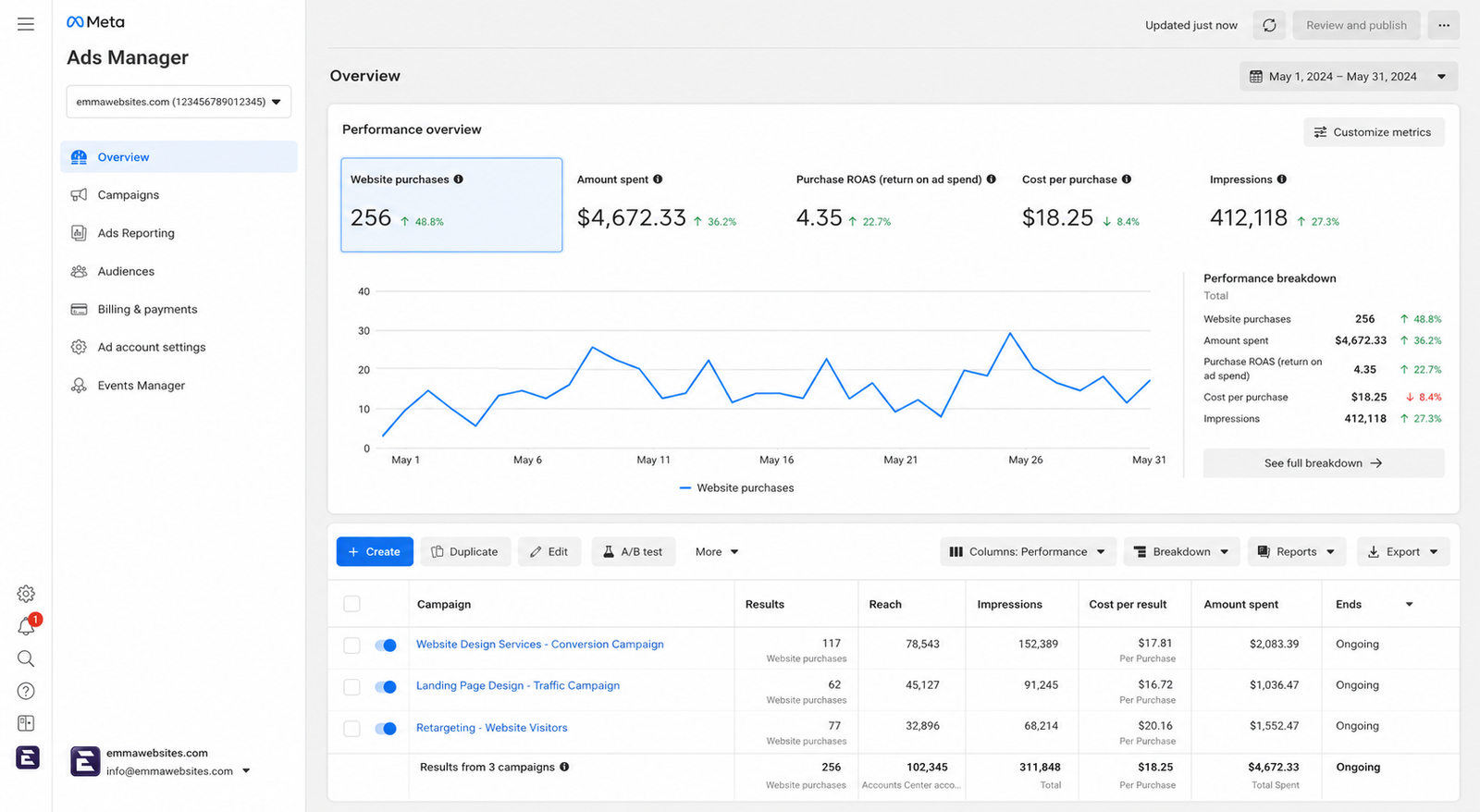Click info icon next to Impressions metric
The width and height of the screenshot is (1480, 812).
[x=1282, y=179]
